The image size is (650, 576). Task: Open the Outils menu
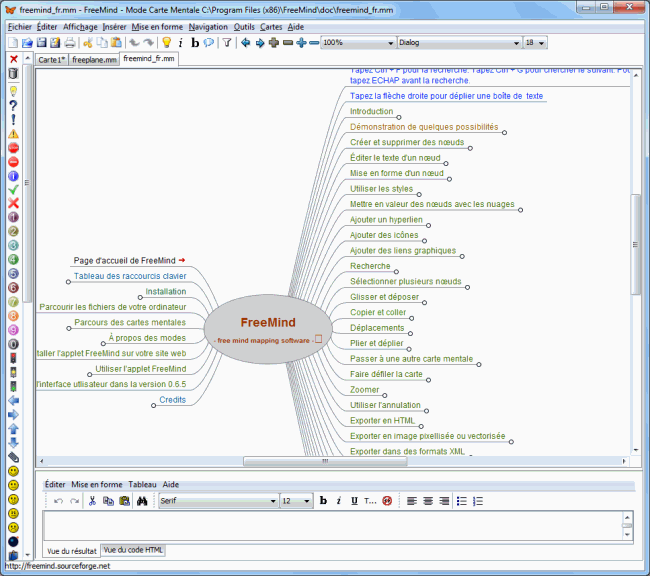(244, 27)
